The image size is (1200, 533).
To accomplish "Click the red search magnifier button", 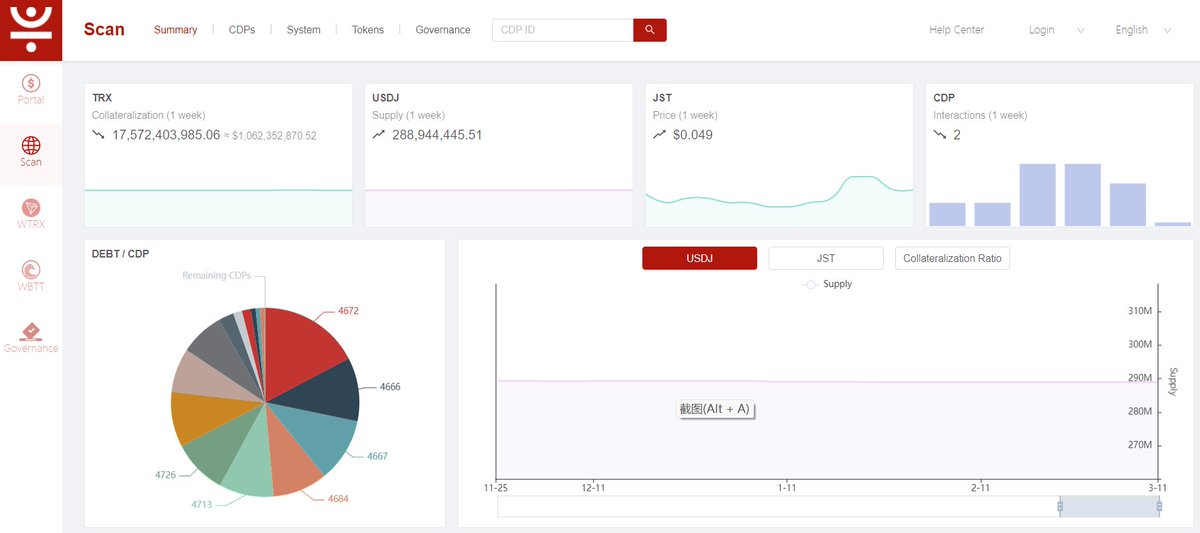I will pos(650,30).
